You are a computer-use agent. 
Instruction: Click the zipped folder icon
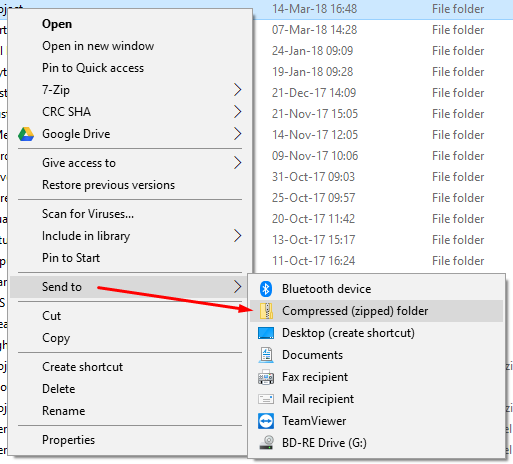(266, 311)
